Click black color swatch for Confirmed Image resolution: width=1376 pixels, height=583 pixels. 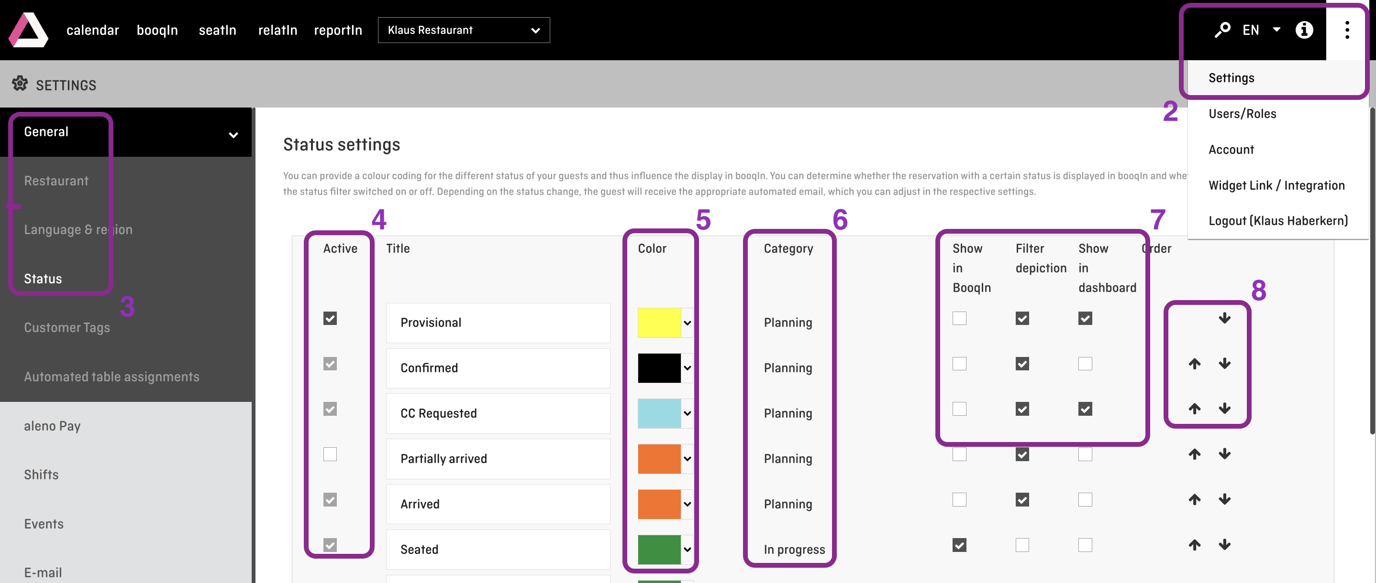[x=659, y=368]
